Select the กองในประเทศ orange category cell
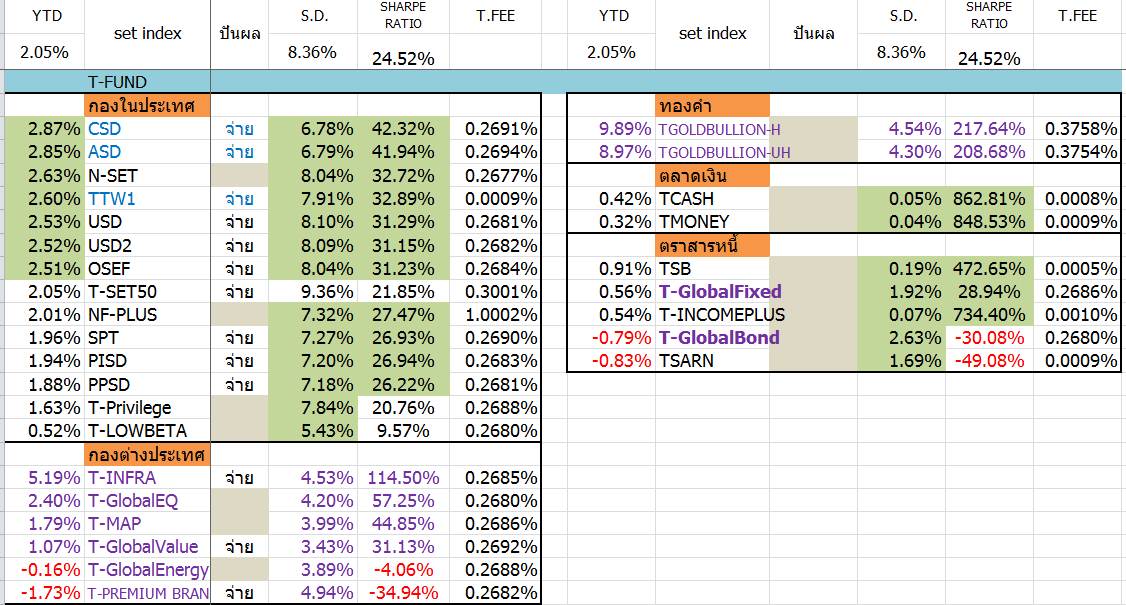 (x=147, y=106)
